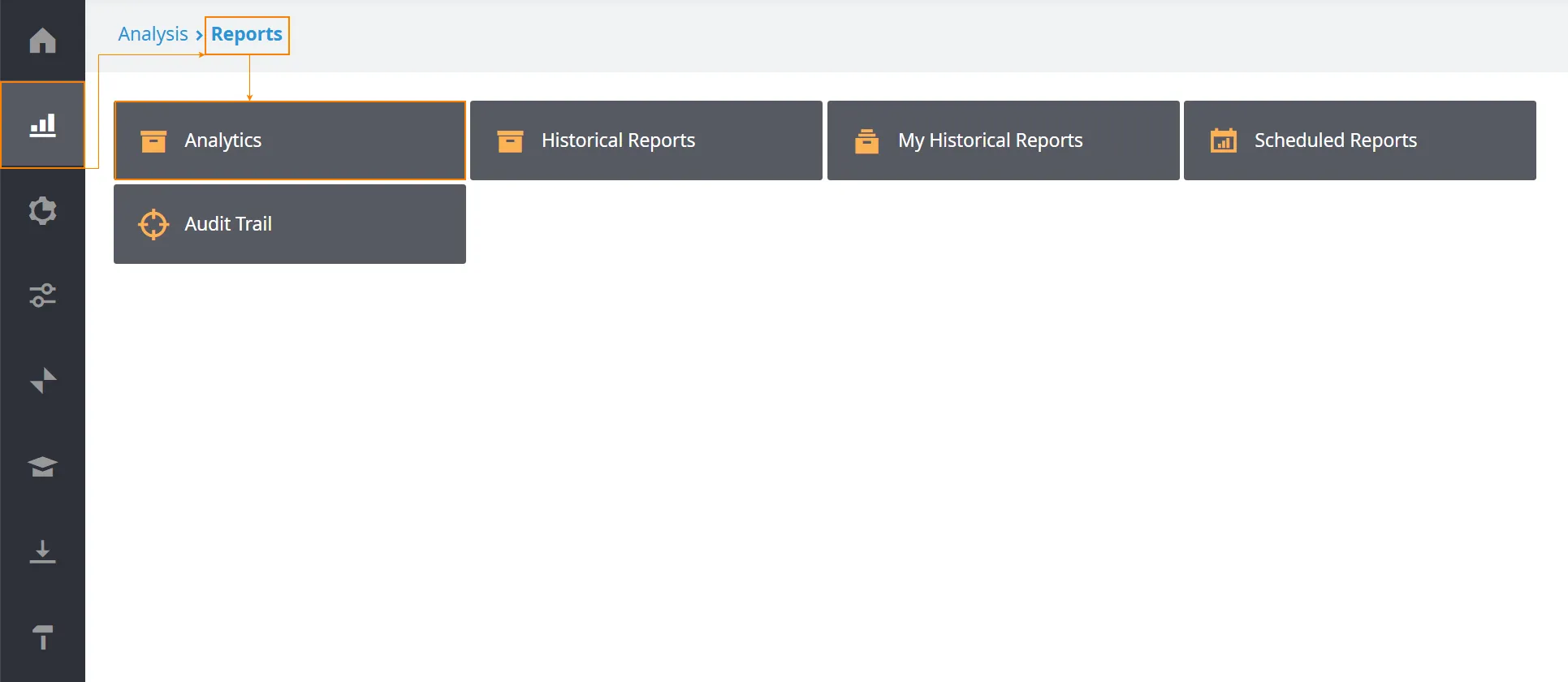Click the Reports breadcrumb link
This screenshot has width=1568, height=682.
click(x=247, y=34)
